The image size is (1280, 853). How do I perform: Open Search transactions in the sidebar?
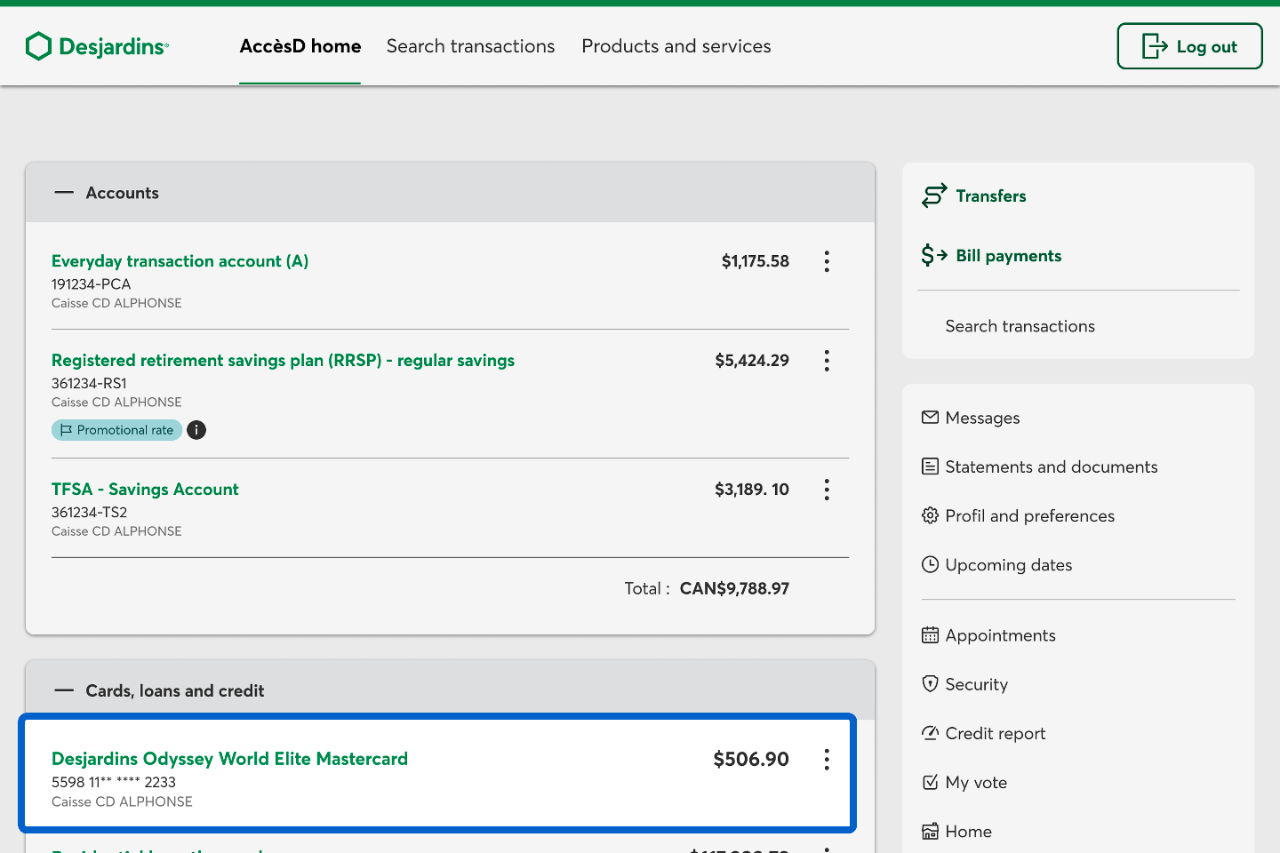click(x=1020, y=326)
